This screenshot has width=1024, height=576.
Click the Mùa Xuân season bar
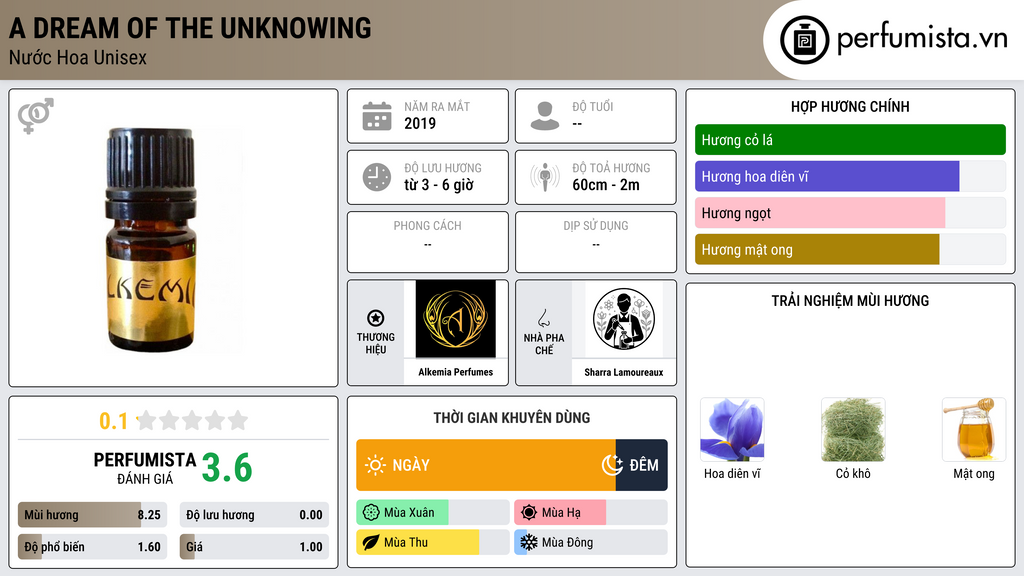pyautogui.click(x=433, y=513)
